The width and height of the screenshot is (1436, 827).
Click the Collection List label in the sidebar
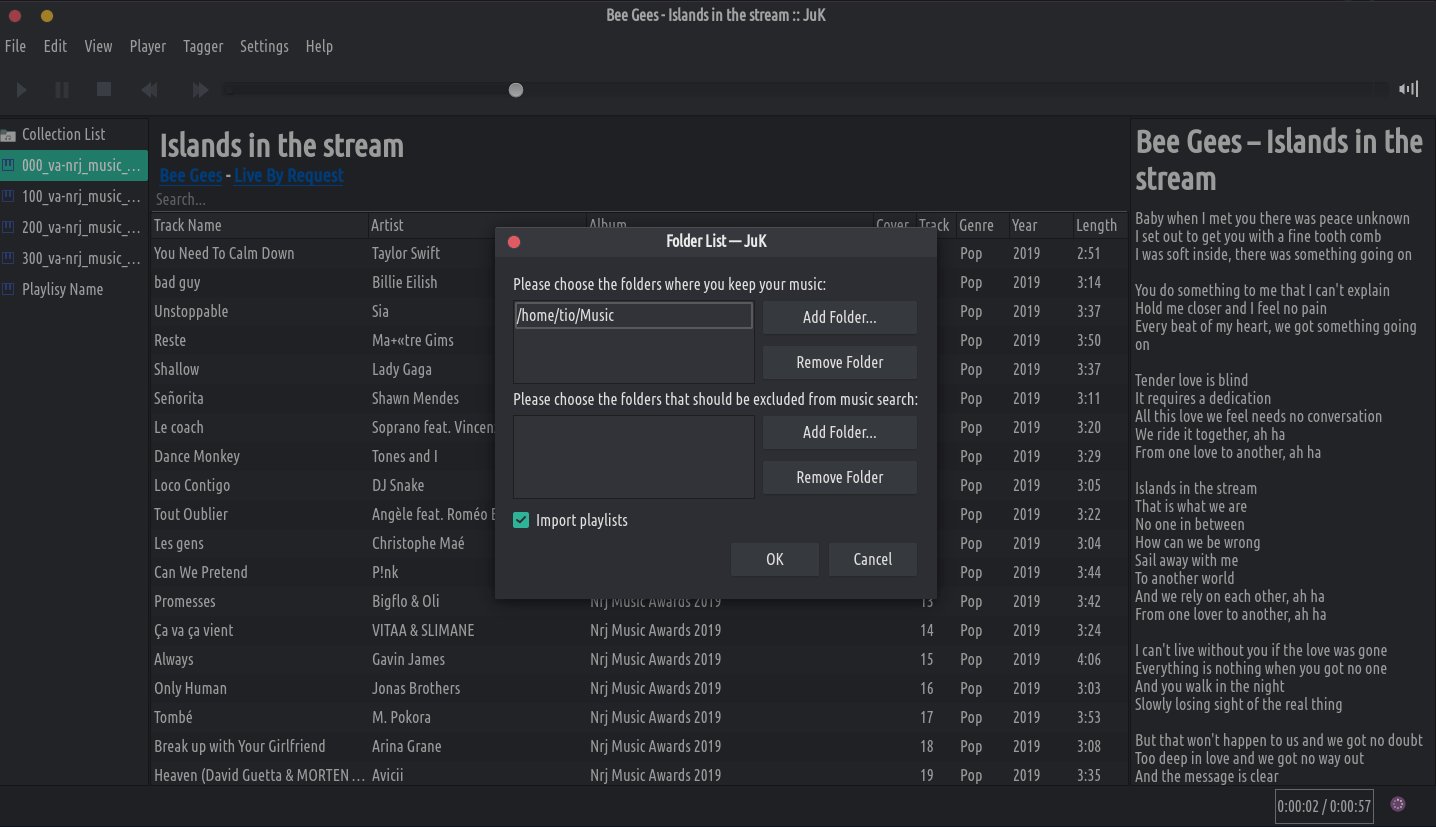64,134
